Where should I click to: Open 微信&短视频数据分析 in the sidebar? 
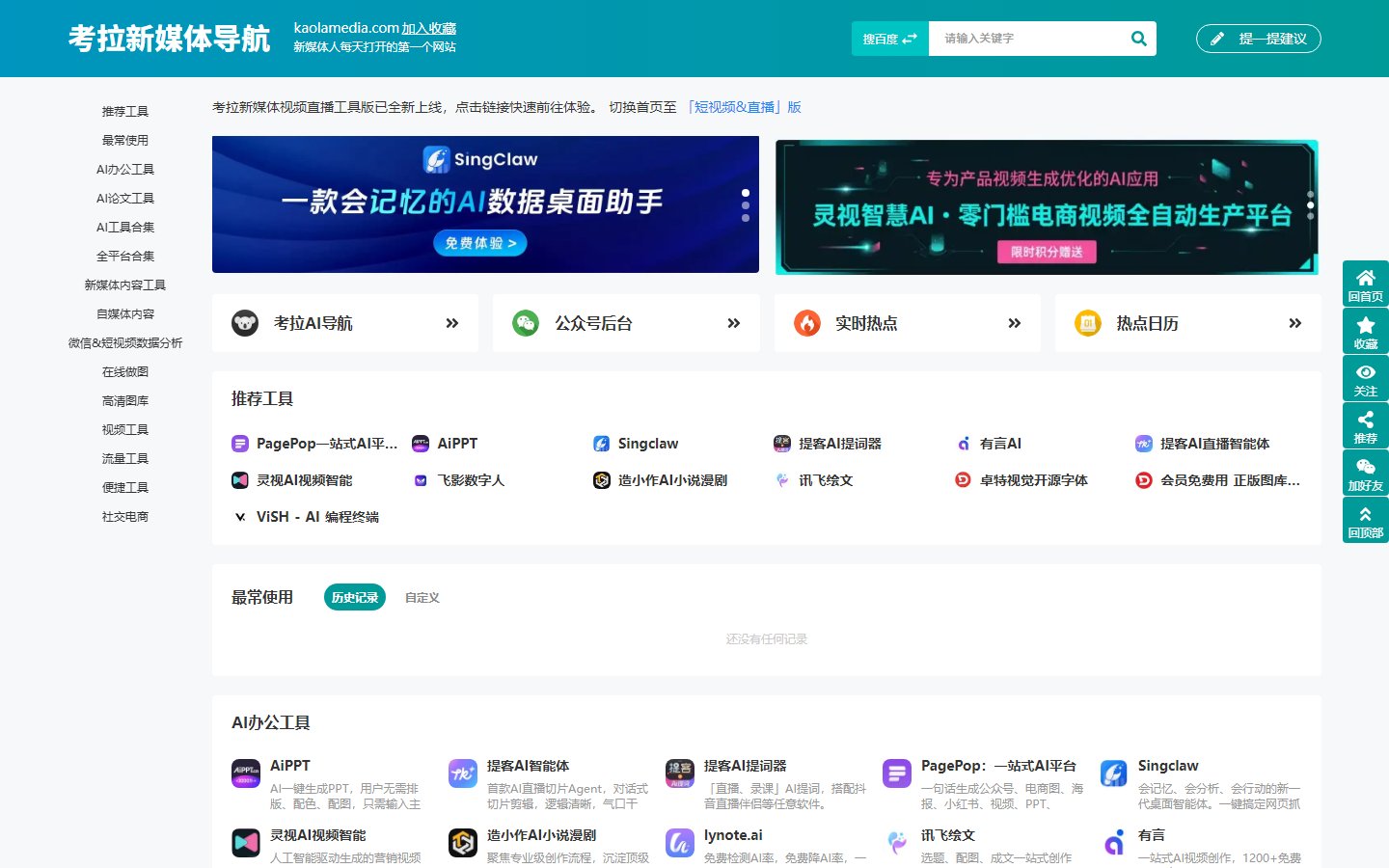coord(125,343)
